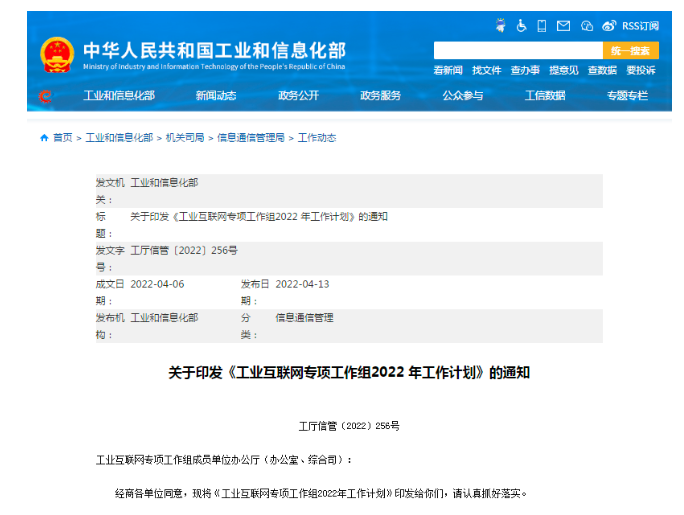The image size is (684, 515).
Task: Open 政务公开 navigation menu
Action: 298,95
